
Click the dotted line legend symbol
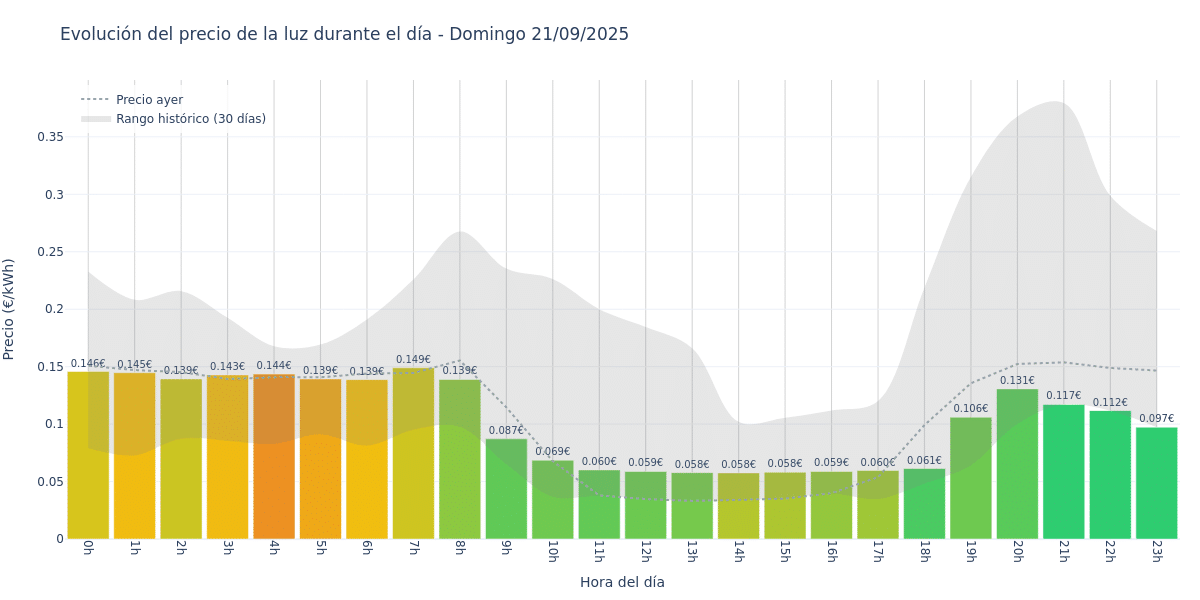96,100
